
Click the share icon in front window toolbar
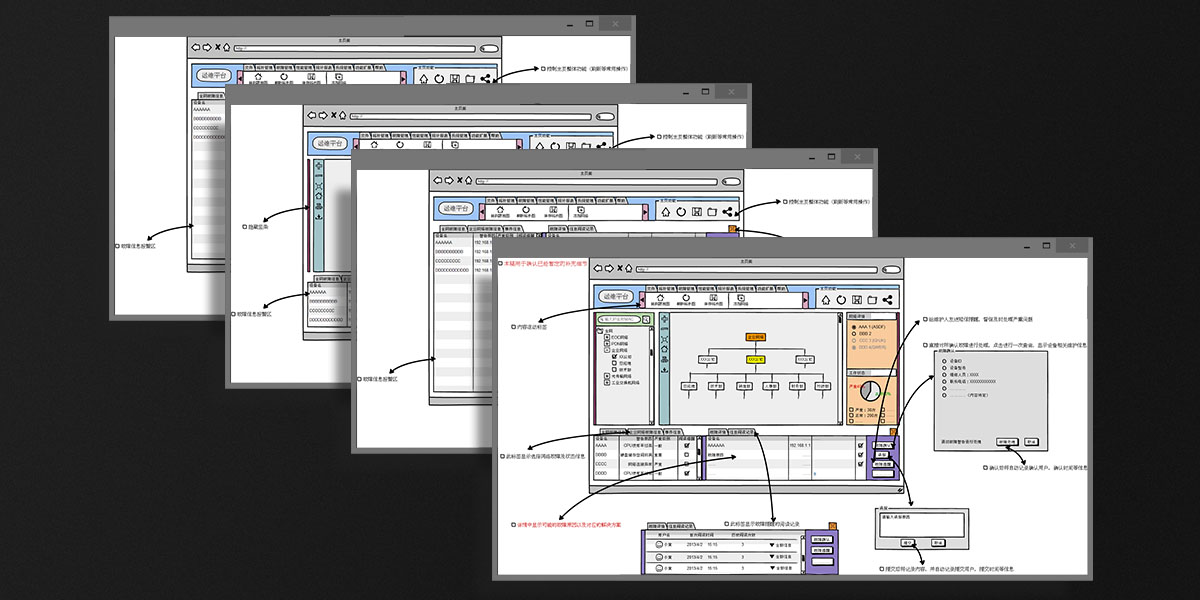tap(887, 299)
